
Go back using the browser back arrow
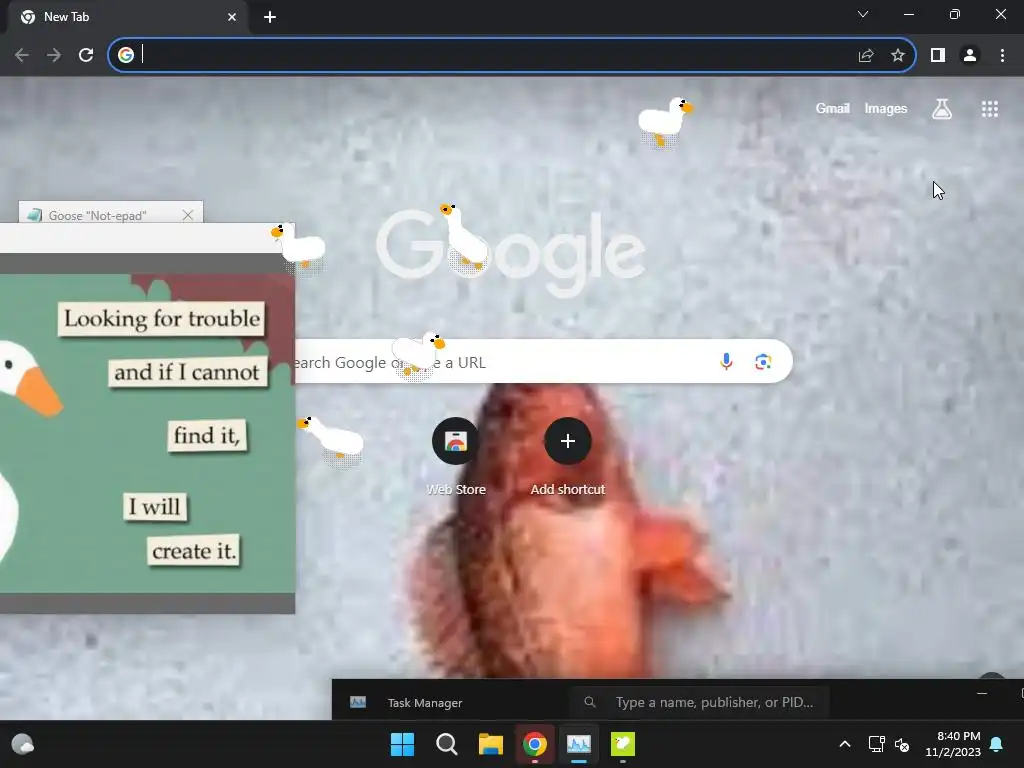pos(22,56)
